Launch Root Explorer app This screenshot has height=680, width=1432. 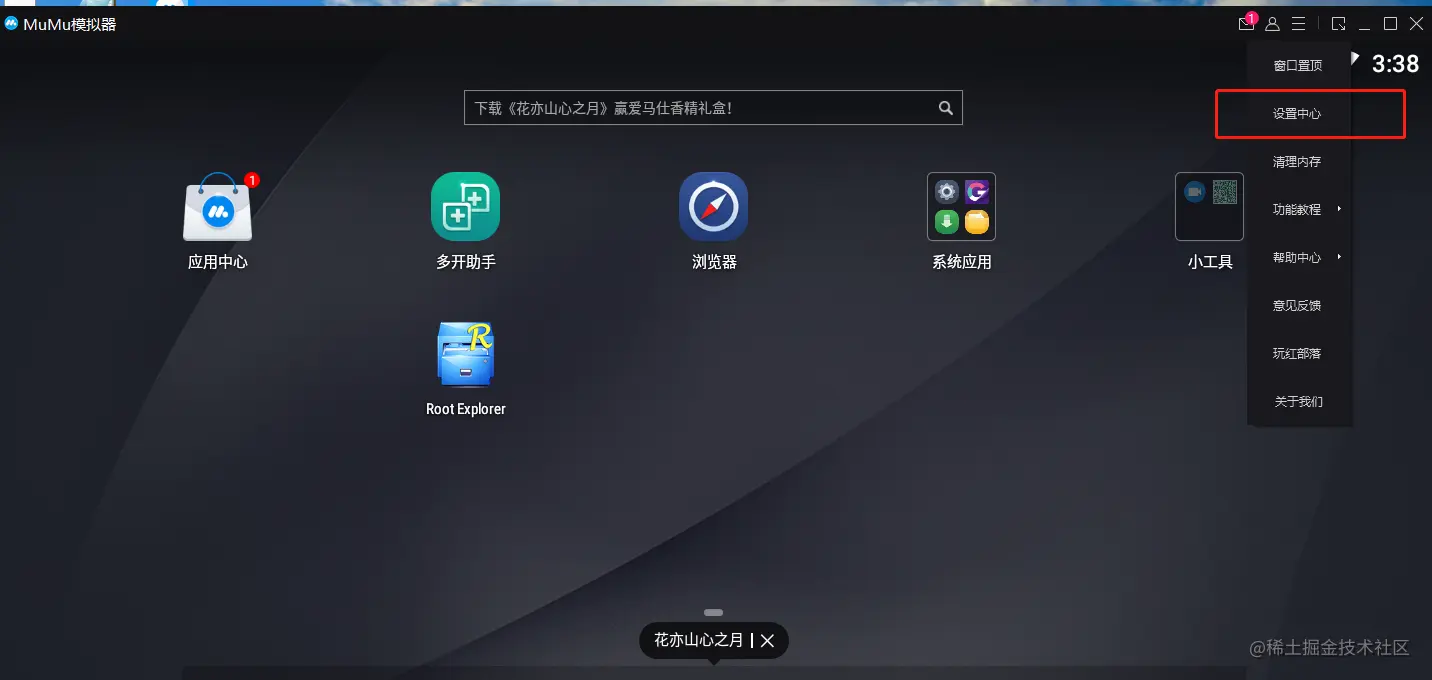coord(465,354)
